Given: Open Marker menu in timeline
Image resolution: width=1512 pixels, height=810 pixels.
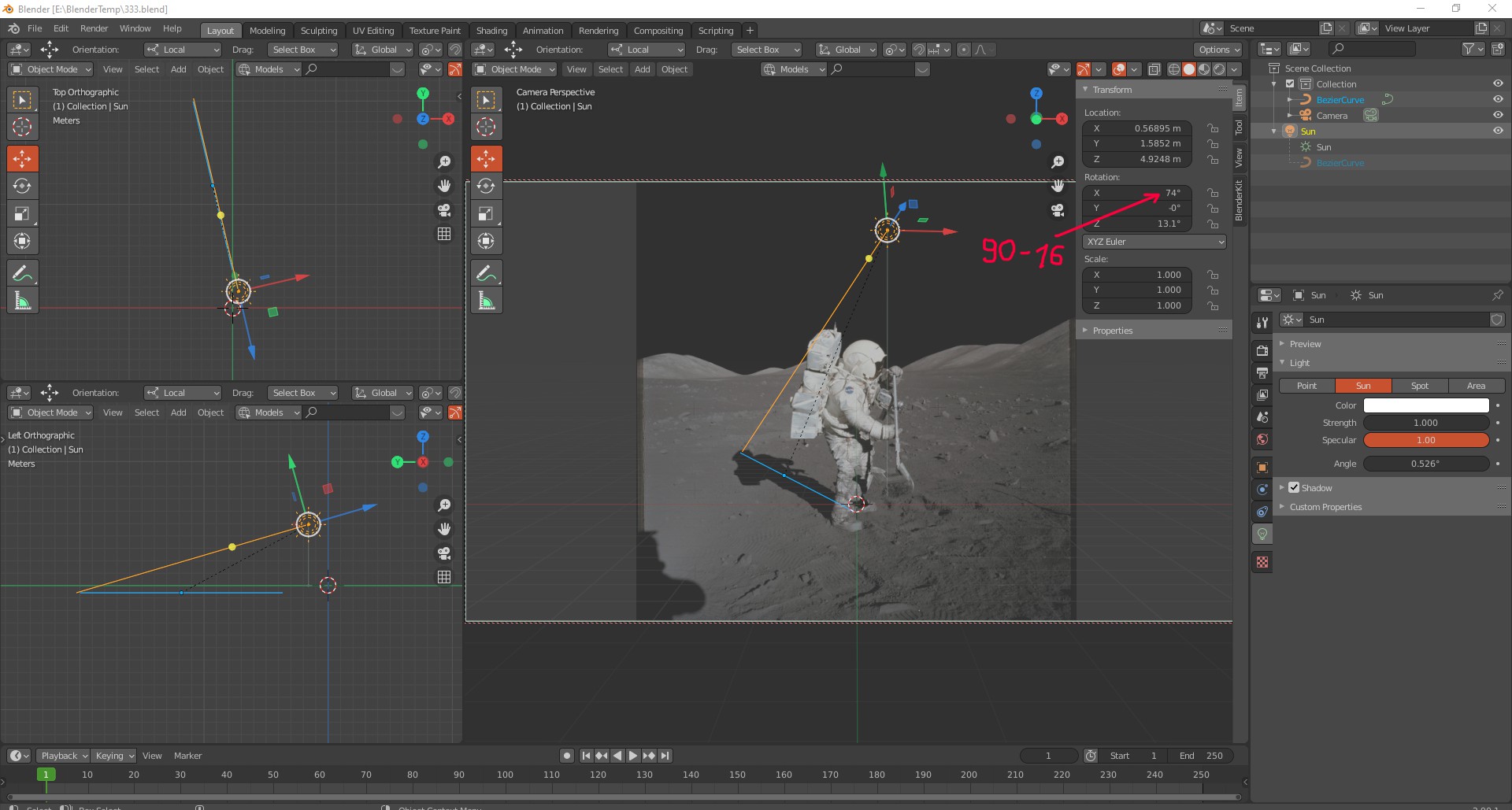Looking at the screenshot, I should (x=187, y=756).
